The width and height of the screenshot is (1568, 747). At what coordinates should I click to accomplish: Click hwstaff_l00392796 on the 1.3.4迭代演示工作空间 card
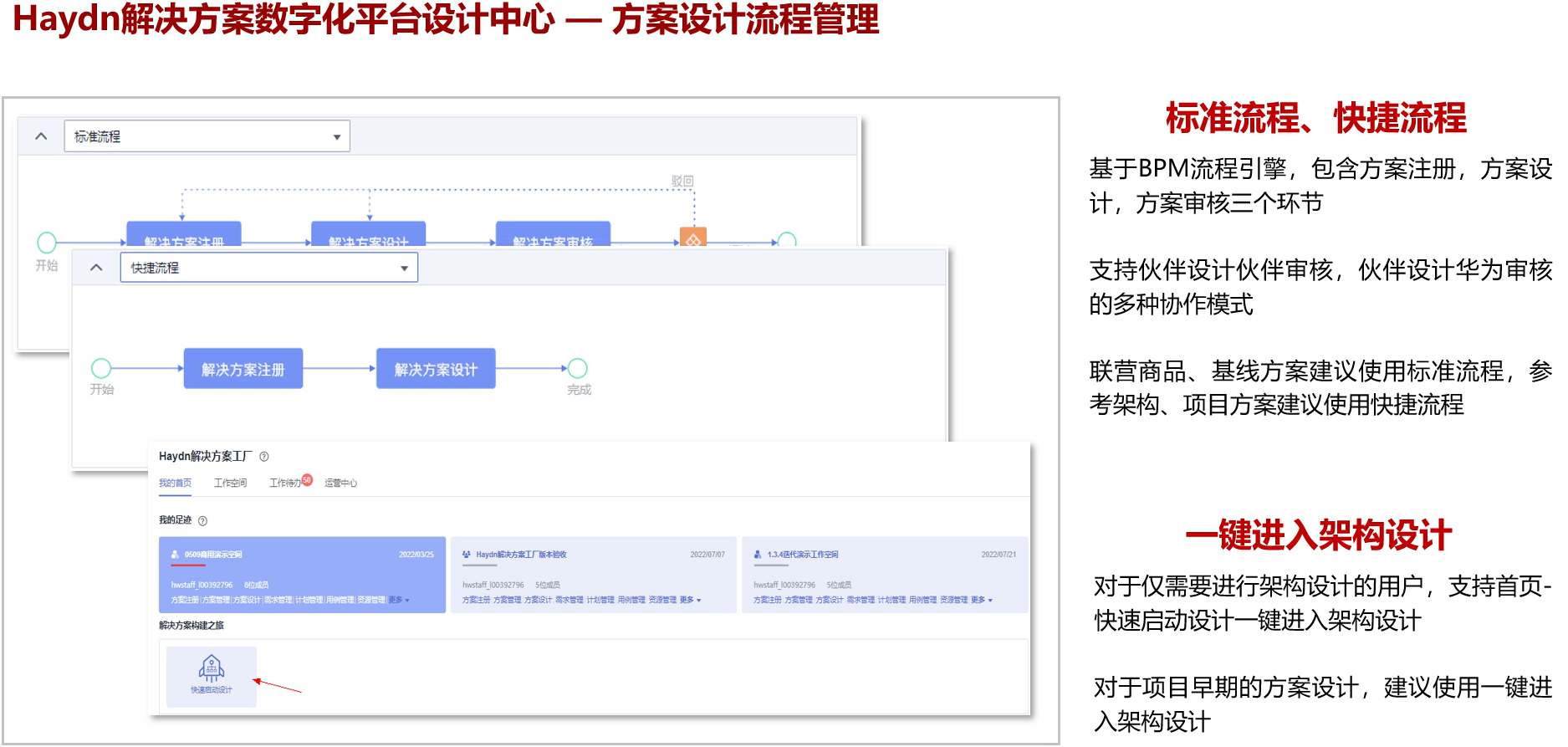[x=784, y=585]
